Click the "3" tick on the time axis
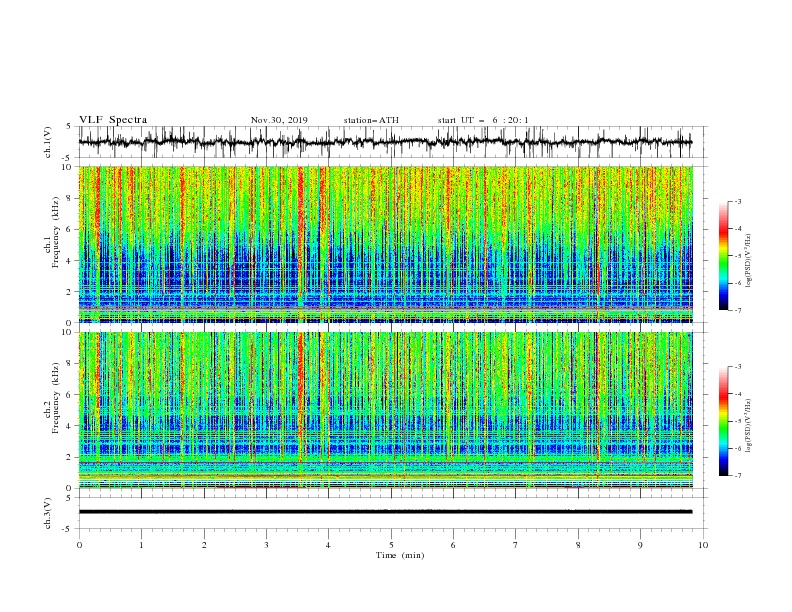792x612 pixels. point(267,545)
